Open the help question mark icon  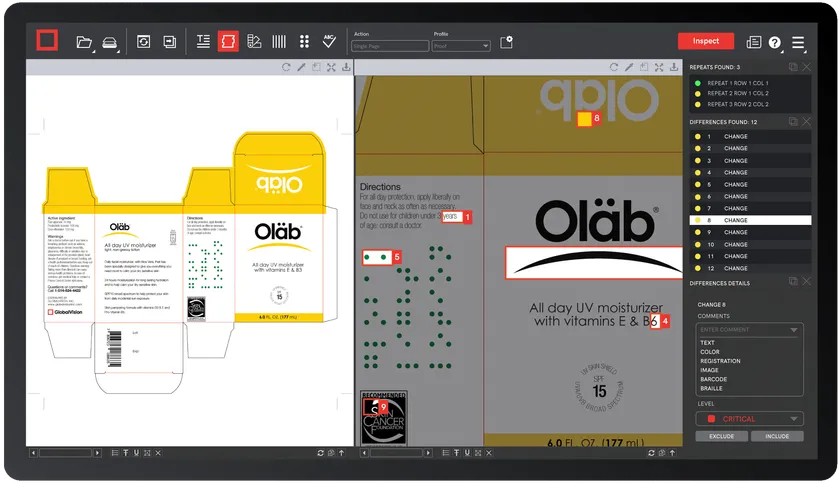775,42
